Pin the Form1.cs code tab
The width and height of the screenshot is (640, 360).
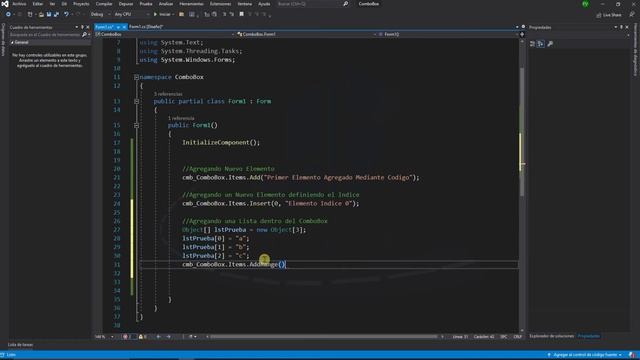point(118,27)
